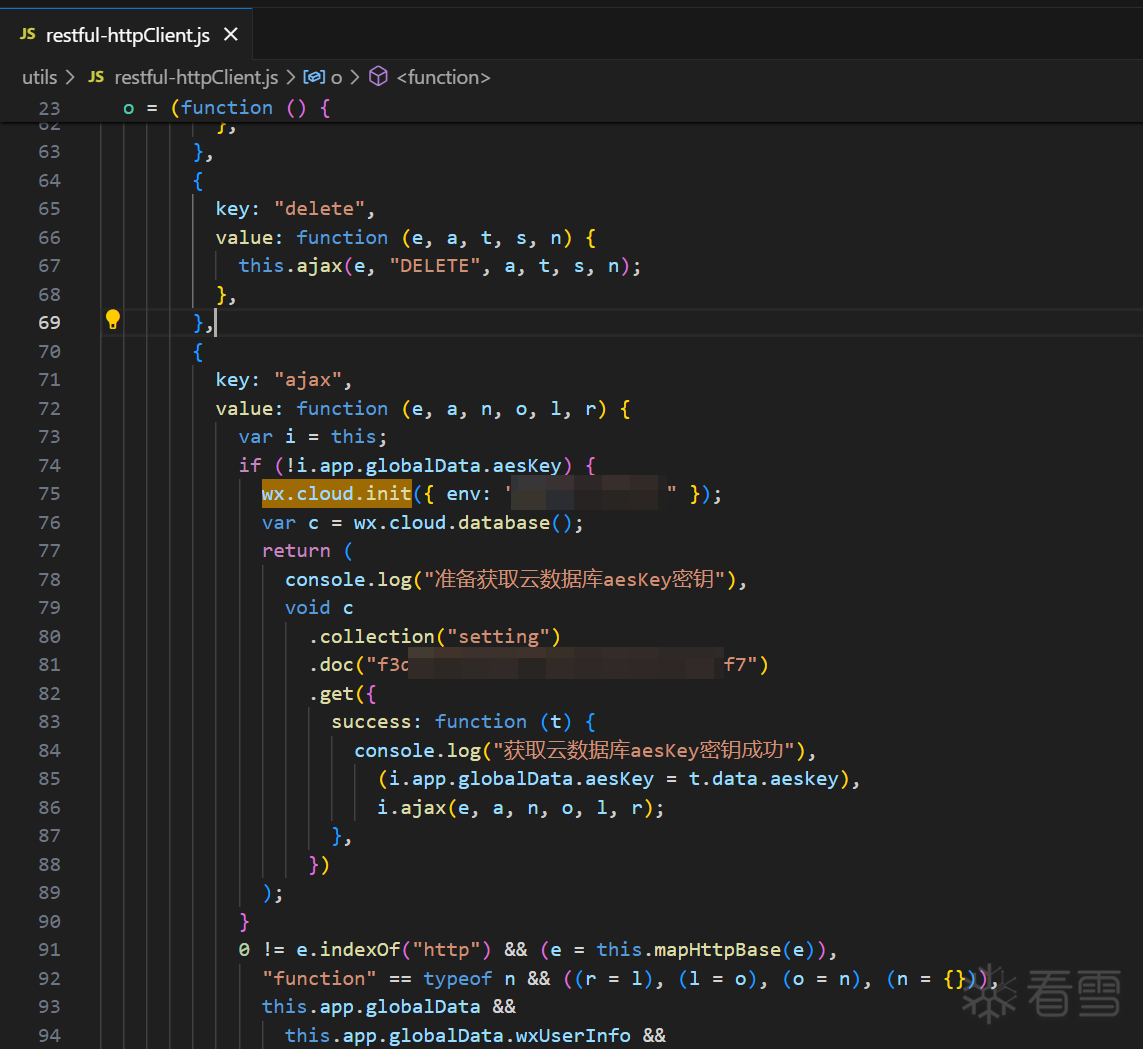Viewport: 1143px width, 1049px height.
Task: Click the JS file icon in the editor tab
Action: coord(27,35)
